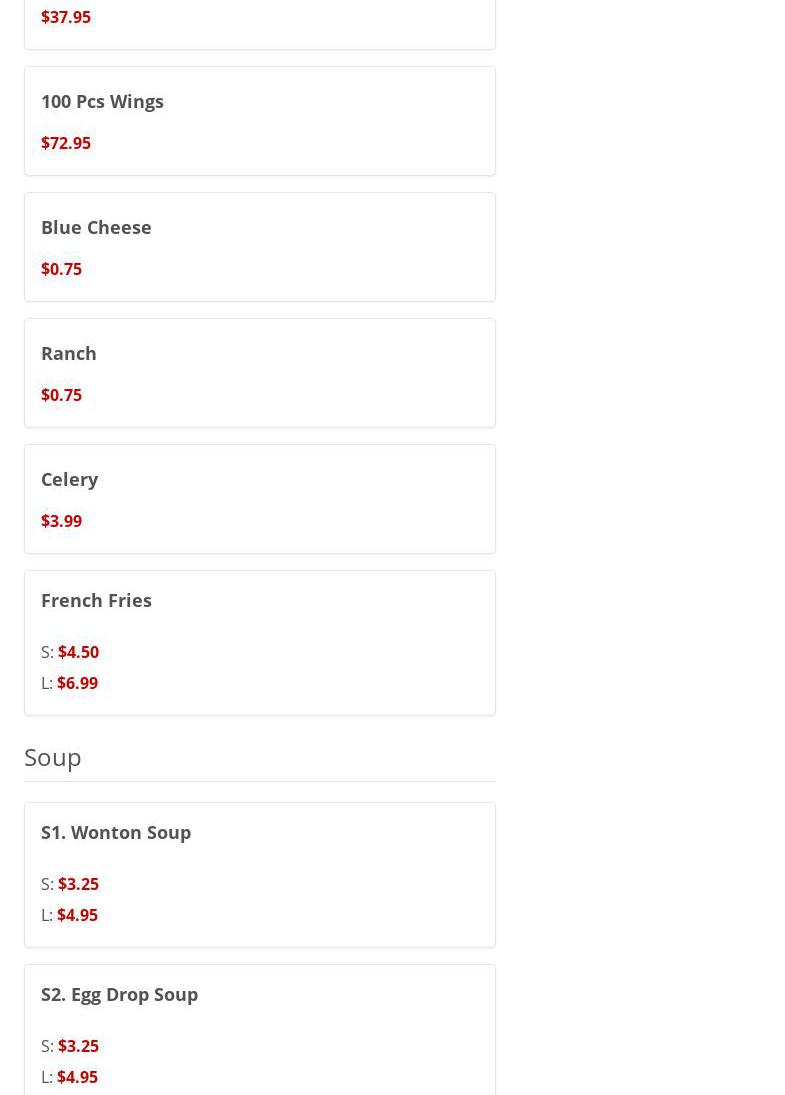Open the 100 Pcs Wings menu item
Screen dimensions: 785x1095
102,101
